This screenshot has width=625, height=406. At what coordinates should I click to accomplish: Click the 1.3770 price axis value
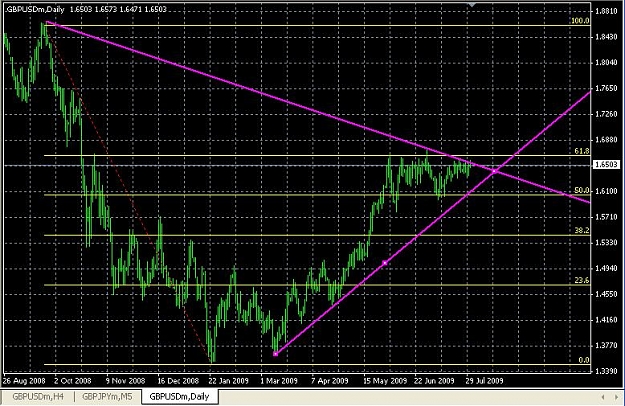[606, 345]
